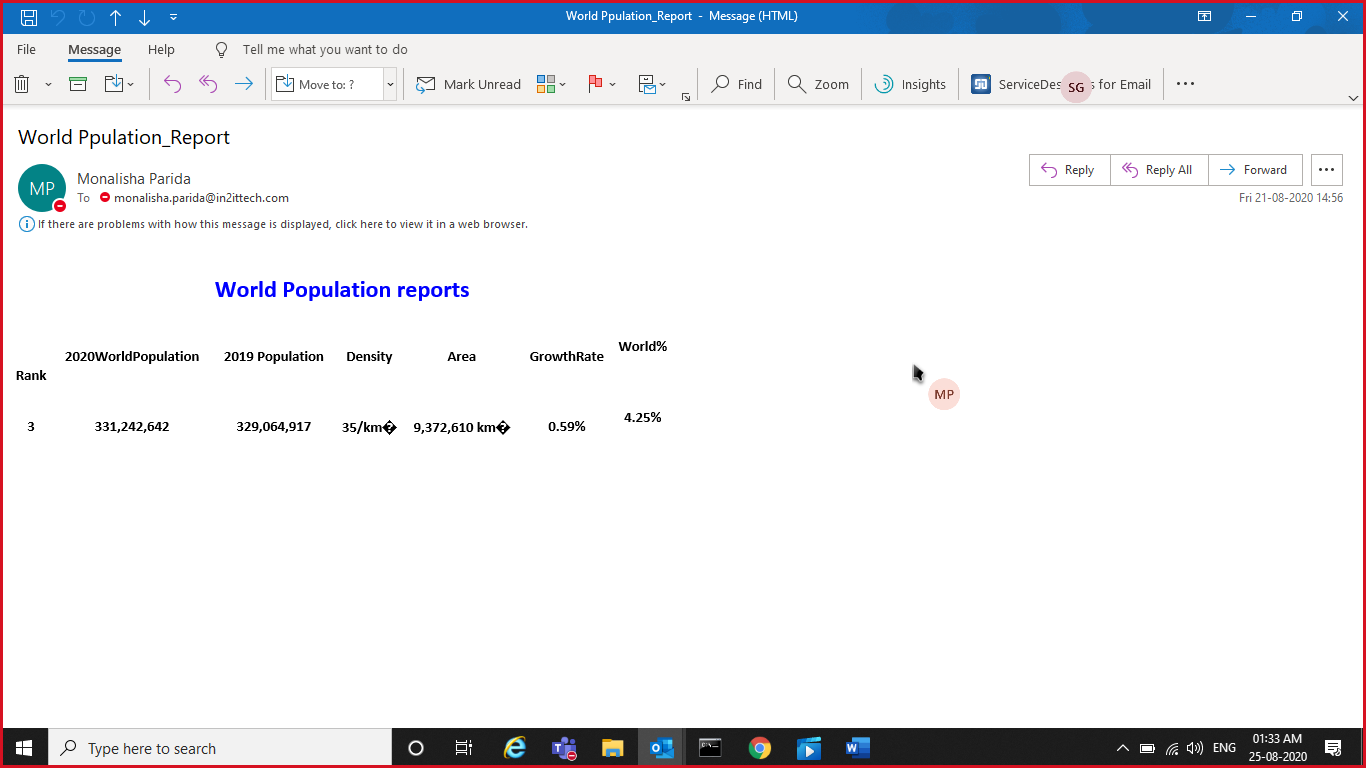Open the Action Center notifications icon
The height and width of the screenshot is (768, 1366).
1333,748
